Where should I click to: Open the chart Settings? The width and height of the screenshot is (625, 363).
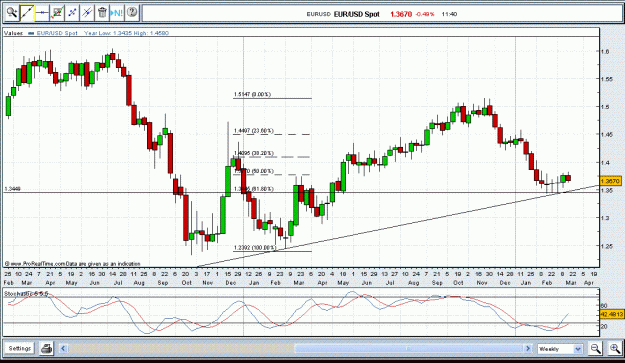coord(20,349)
